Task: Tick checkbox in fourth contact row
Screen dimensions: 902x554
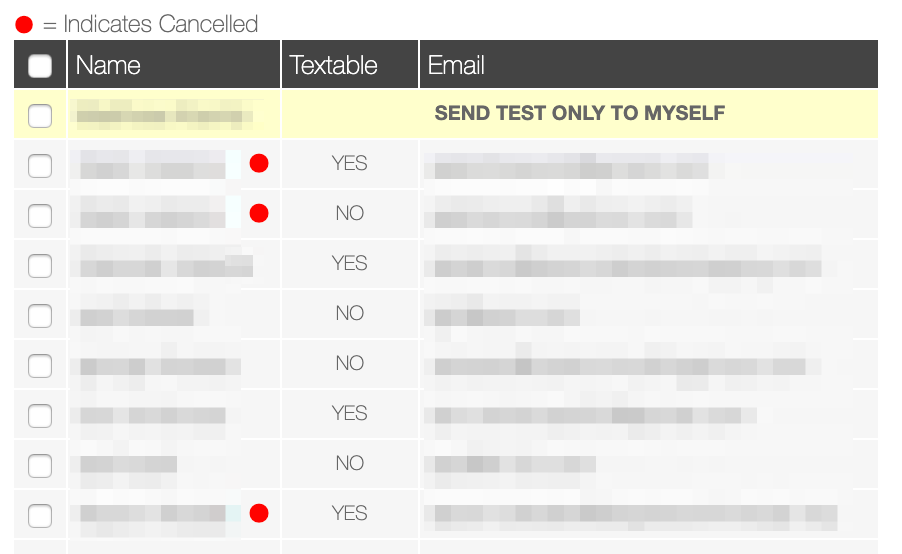Action: click(40, 316)
